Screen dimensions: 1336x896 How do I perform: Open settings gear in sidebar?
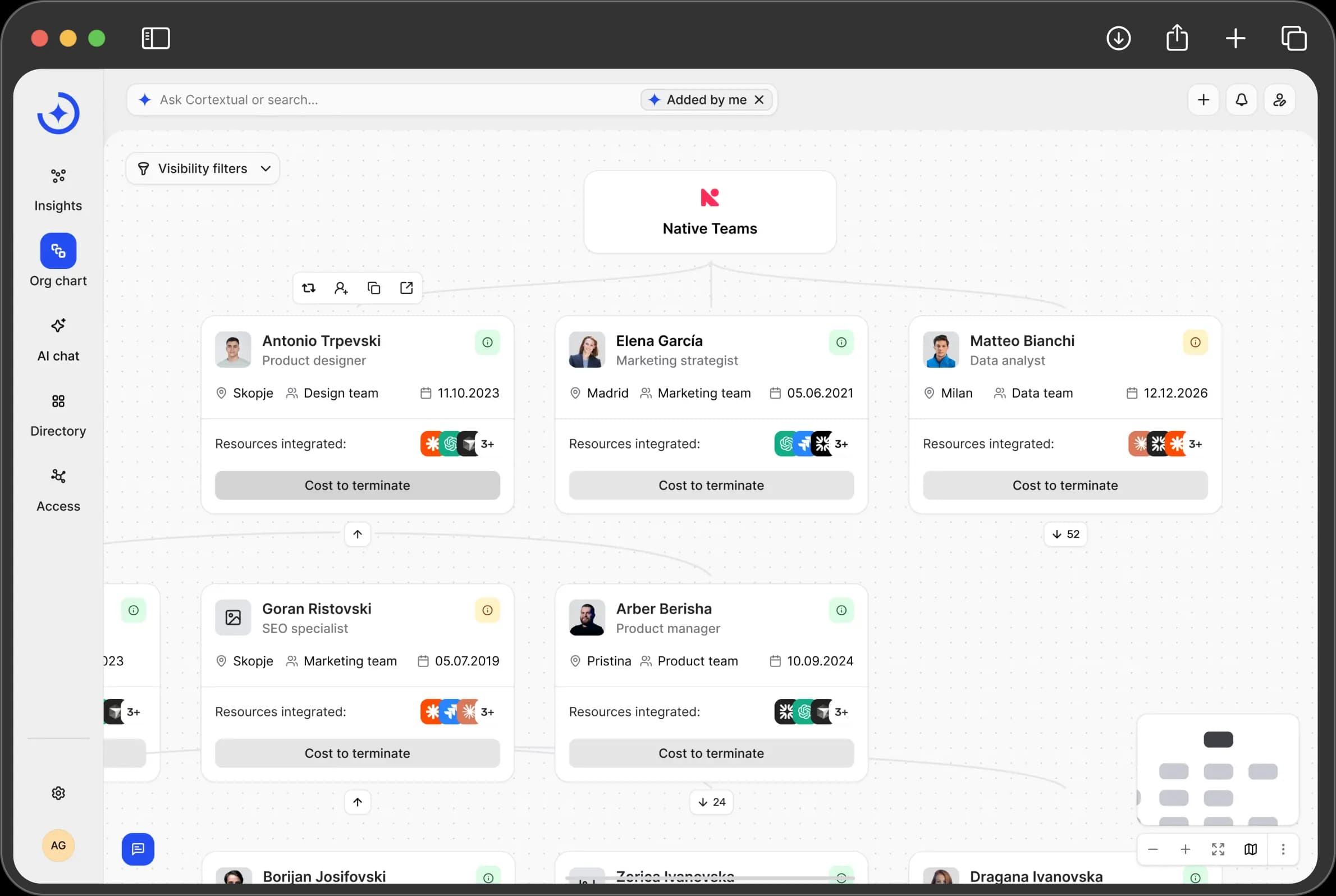tap(58, 793)
